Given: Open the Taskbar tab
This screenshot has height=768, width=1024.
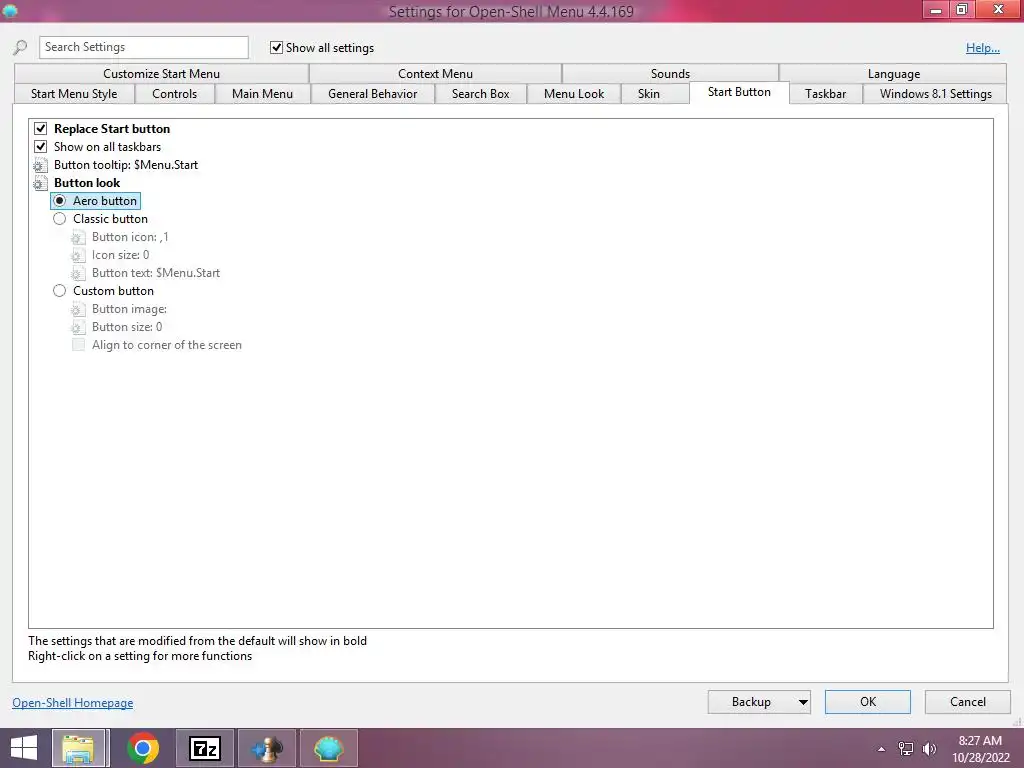Looking at the screenshot, I should [825, 94].
